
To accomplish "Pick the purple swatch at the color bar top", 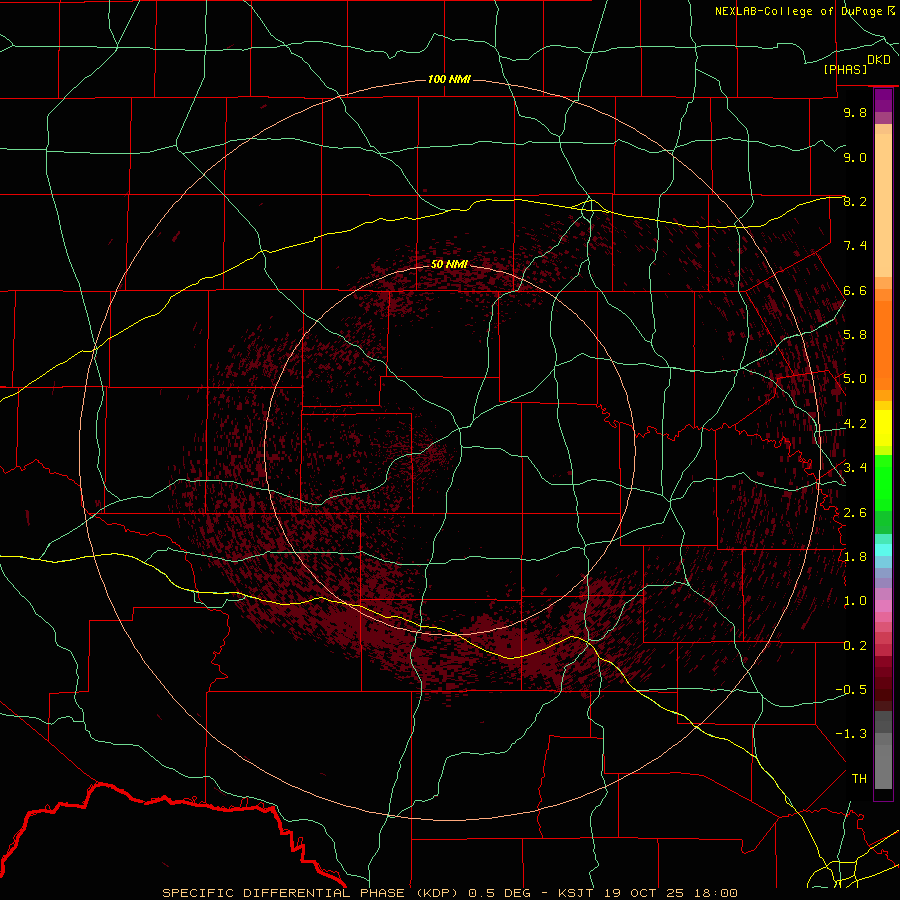I will [x=883, y=100].
